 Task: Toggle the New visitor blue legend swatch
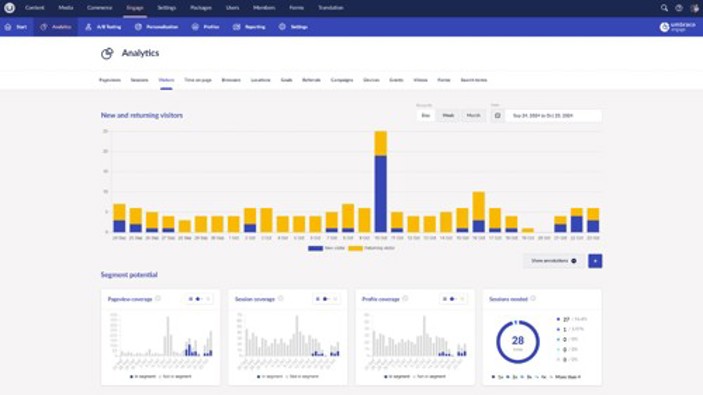315,248
